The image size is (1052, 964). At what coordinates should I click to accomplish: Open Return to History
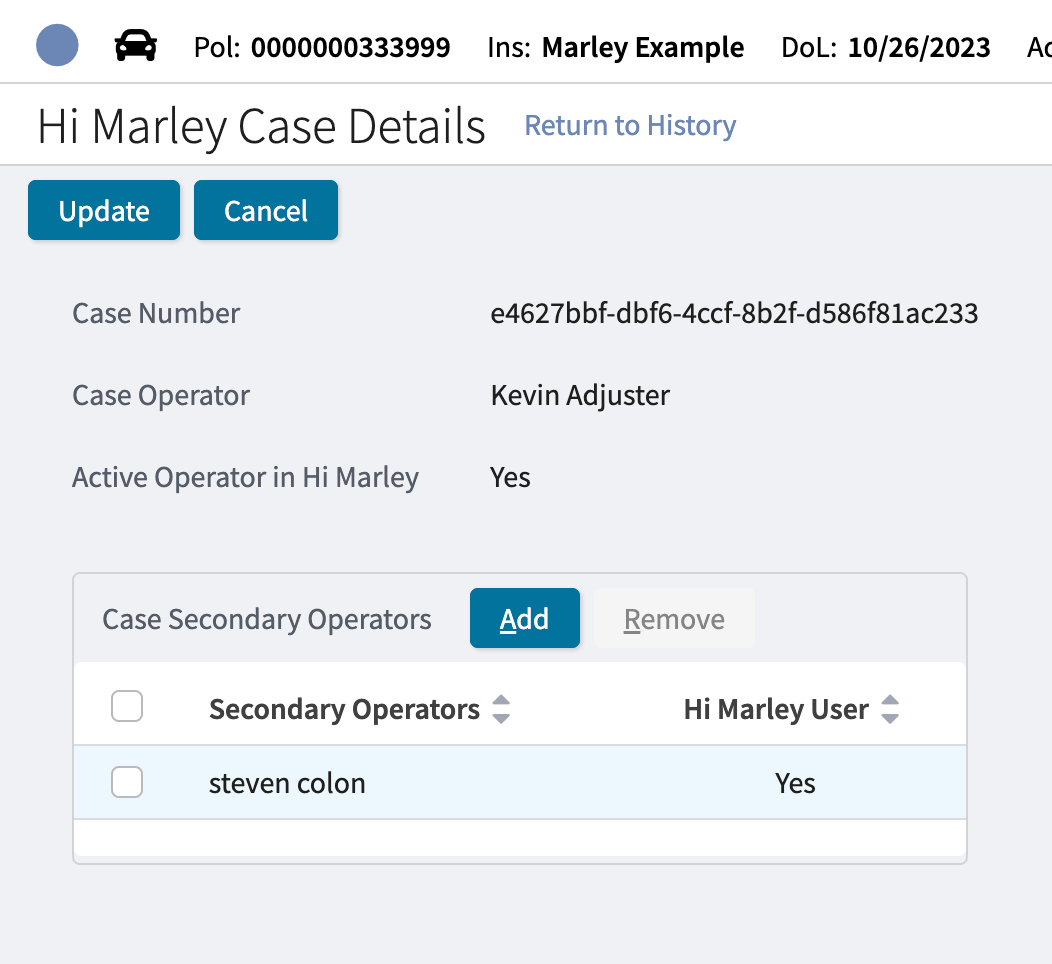[x=629, y=126]
